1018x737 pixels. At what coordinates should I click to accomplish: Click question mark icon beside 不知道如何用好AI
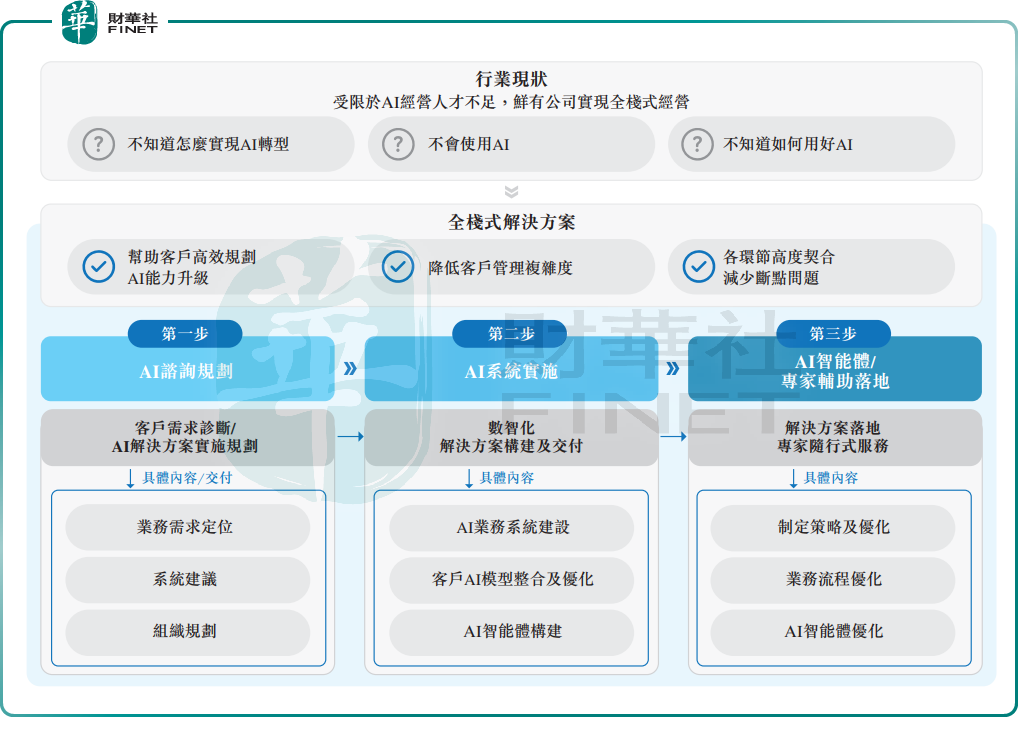coord(697,144)
